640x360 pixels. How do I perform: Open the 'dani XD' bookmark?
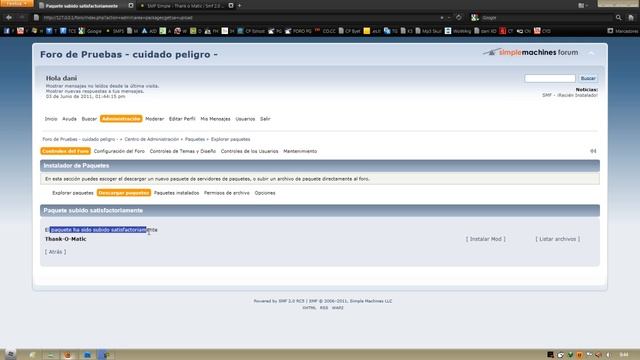(x=485, y=31)
